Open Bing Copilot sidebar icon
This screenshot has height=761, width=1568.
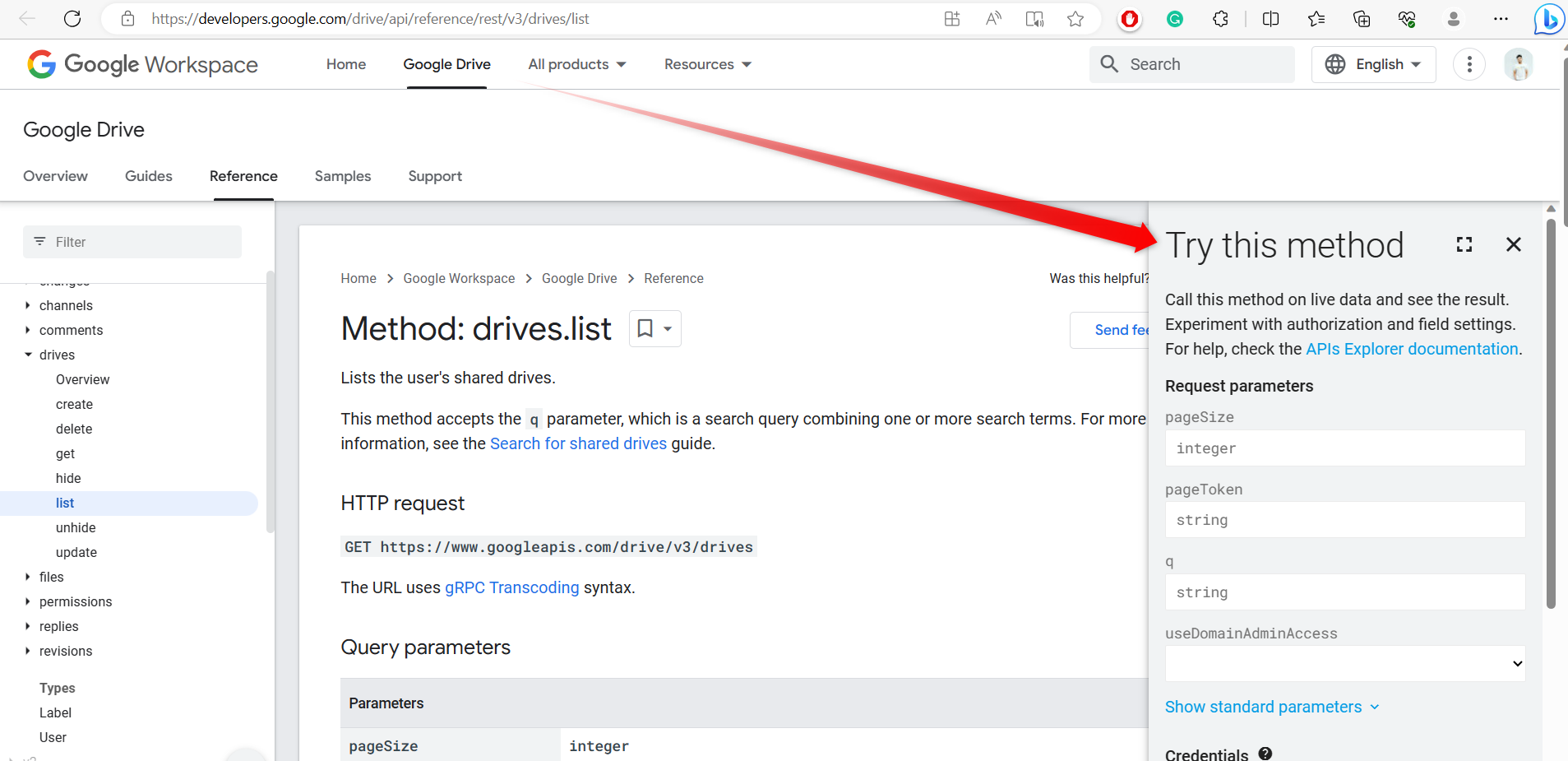click(x=1549, y=19)
